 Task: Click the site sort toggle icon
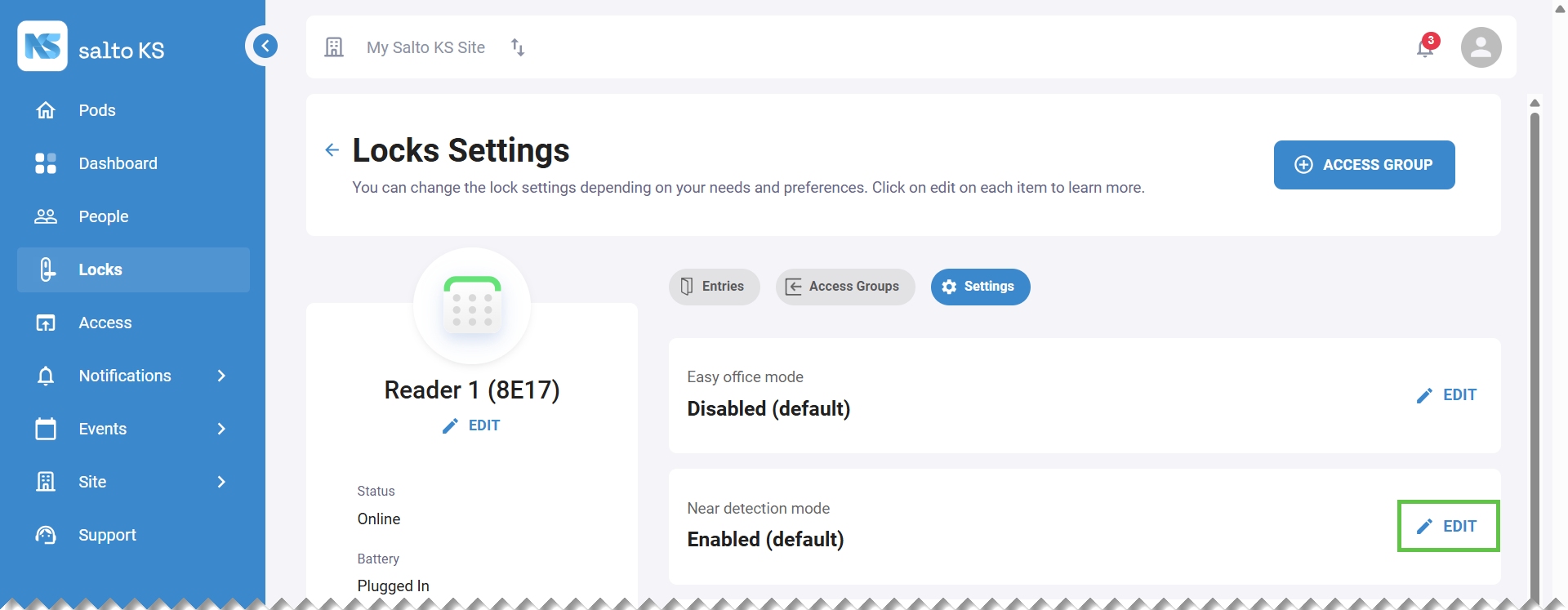pyautogui.click(x=516, y=47)
